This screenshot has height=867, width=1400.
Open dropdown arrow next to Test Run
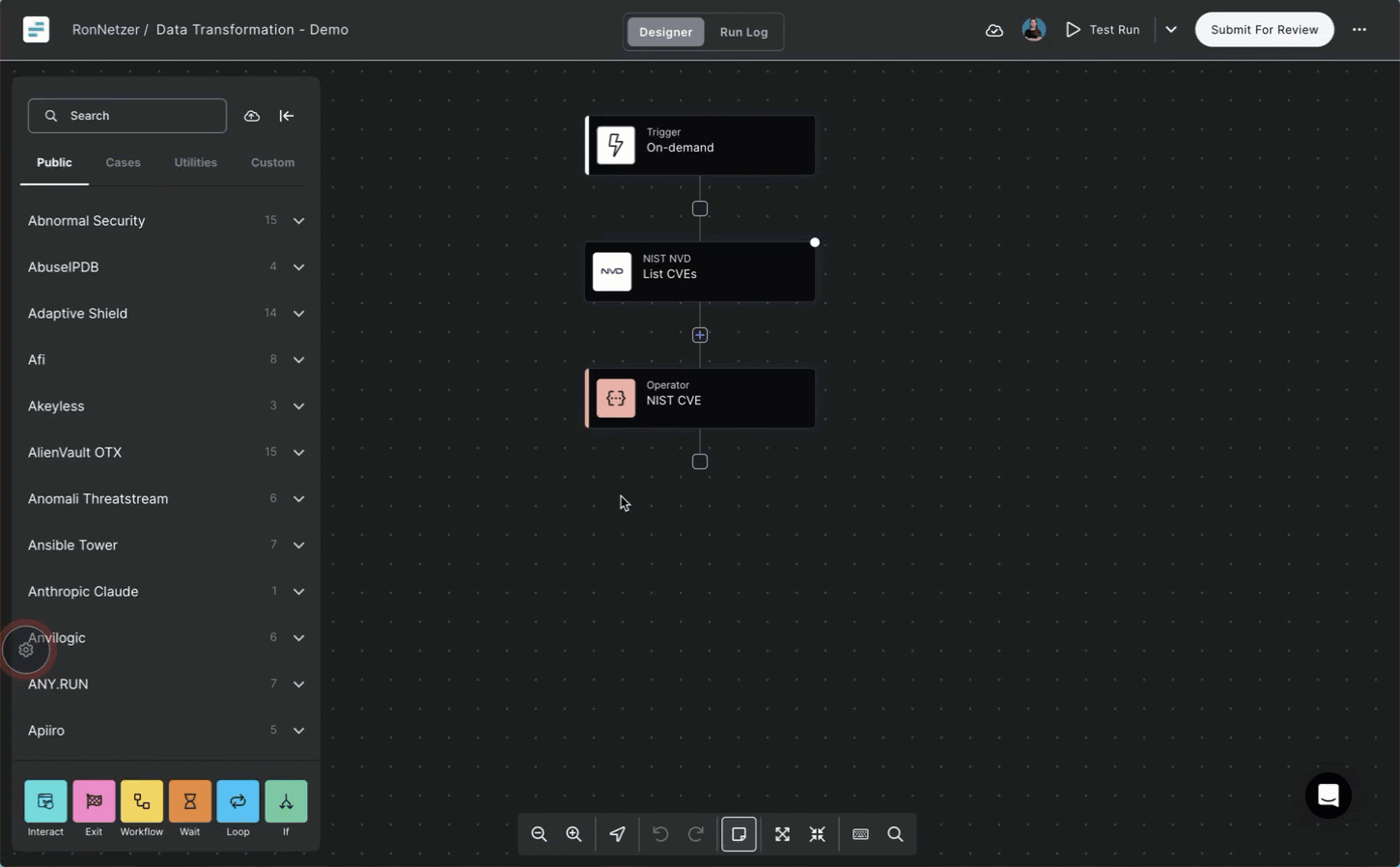[1171, 30]
